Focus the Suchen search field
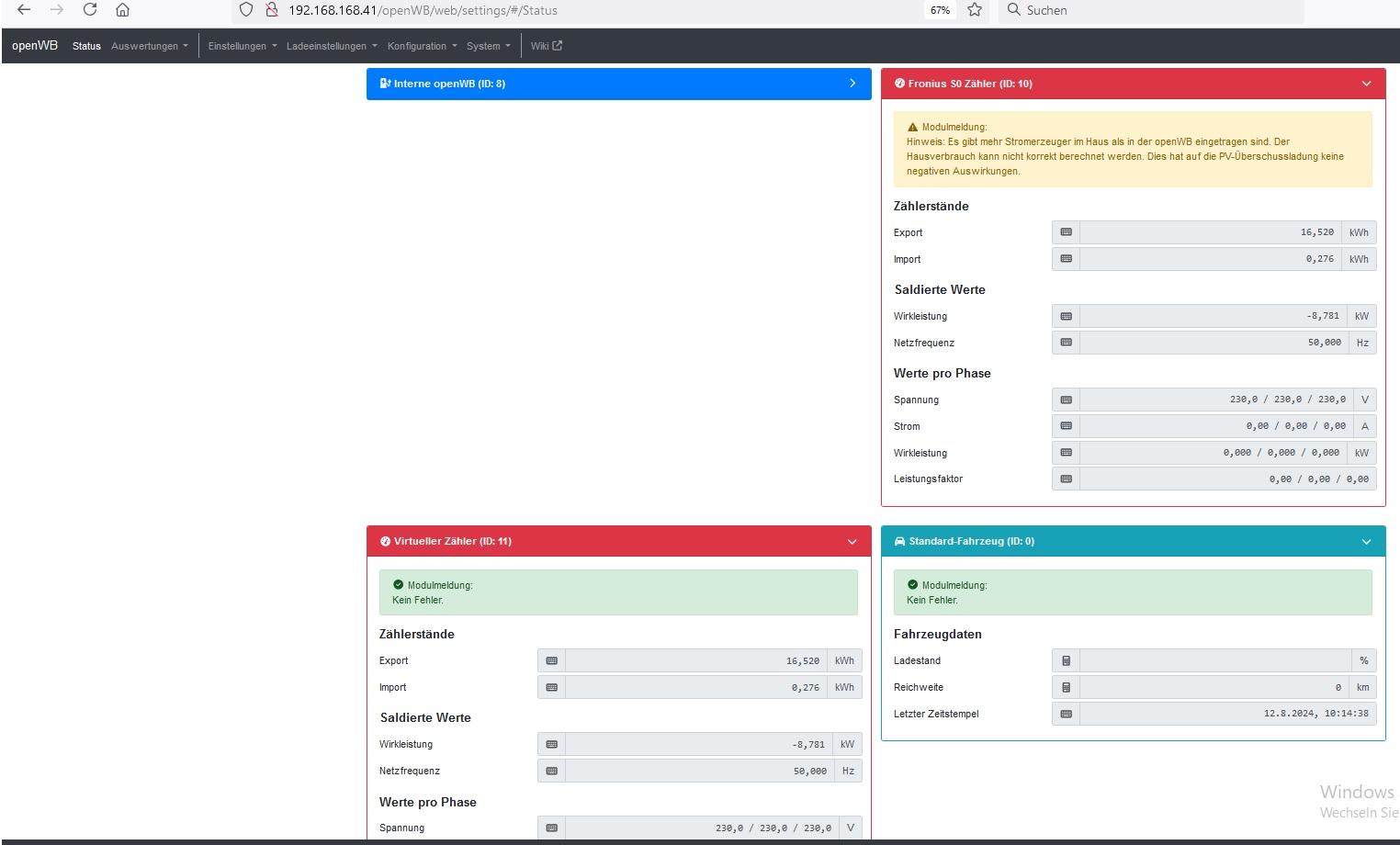This screenshot has height=845, width=1400. click(x=1150, y=10)
